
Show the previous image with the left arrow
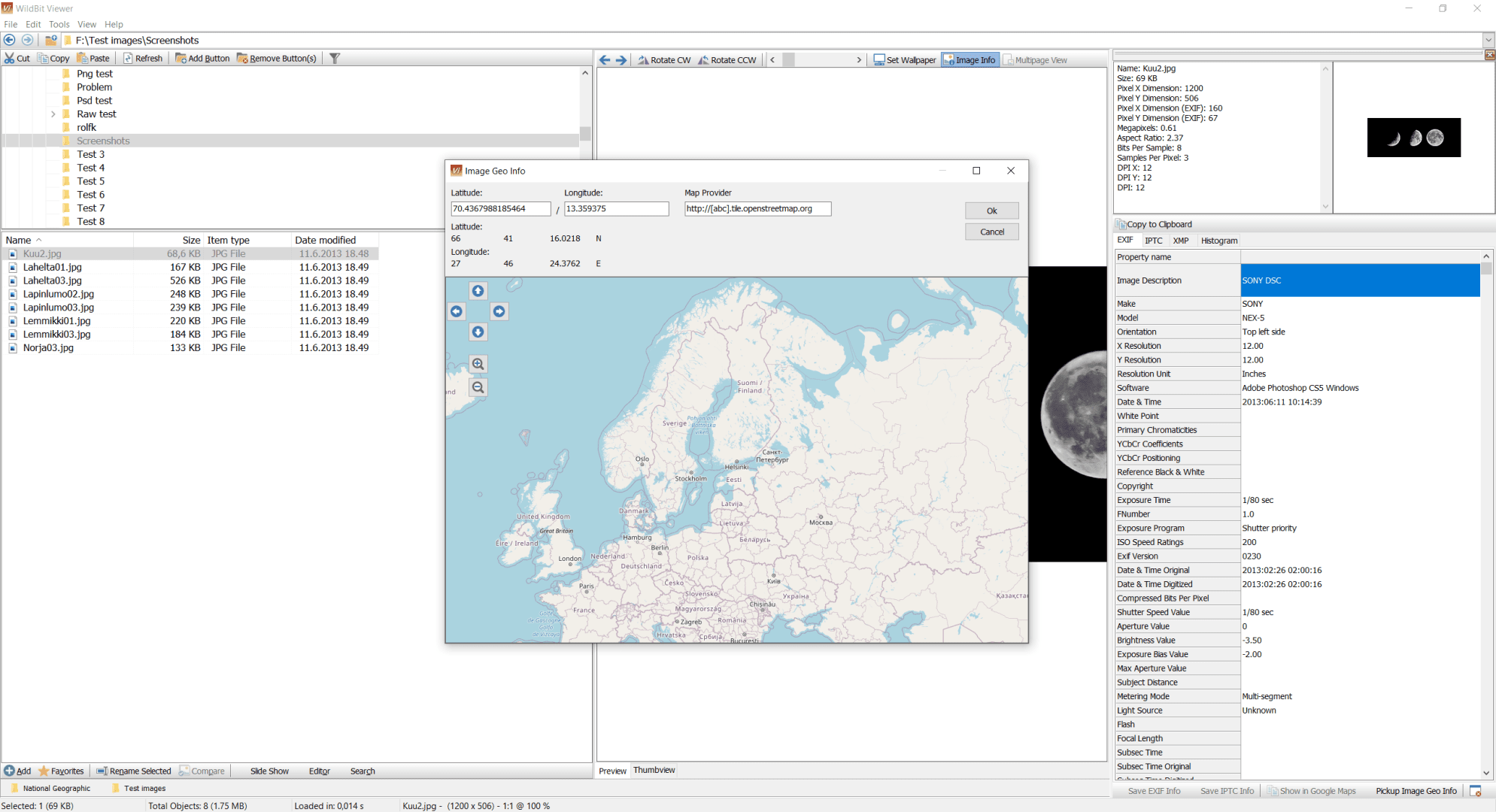605,60
